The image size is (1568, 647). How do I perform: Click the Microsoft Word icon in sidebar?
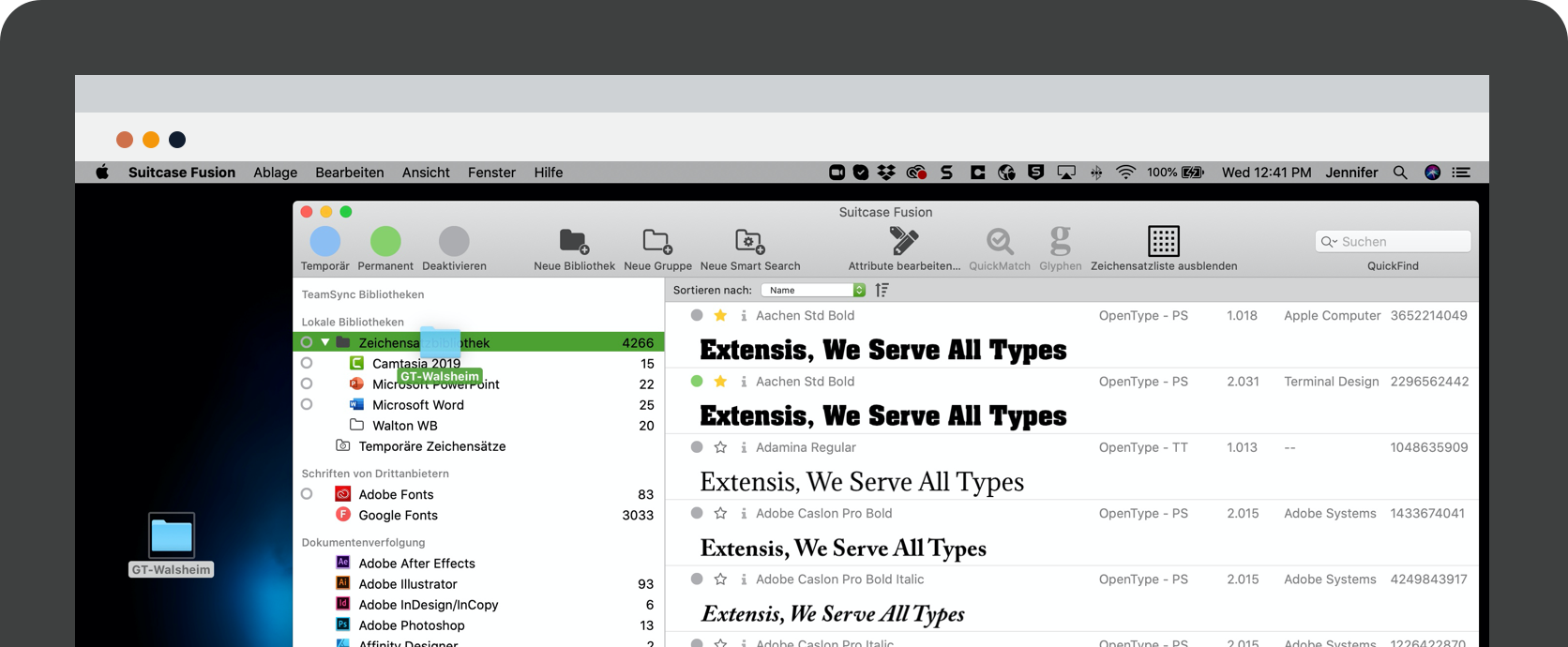click(x=356, y=404)
